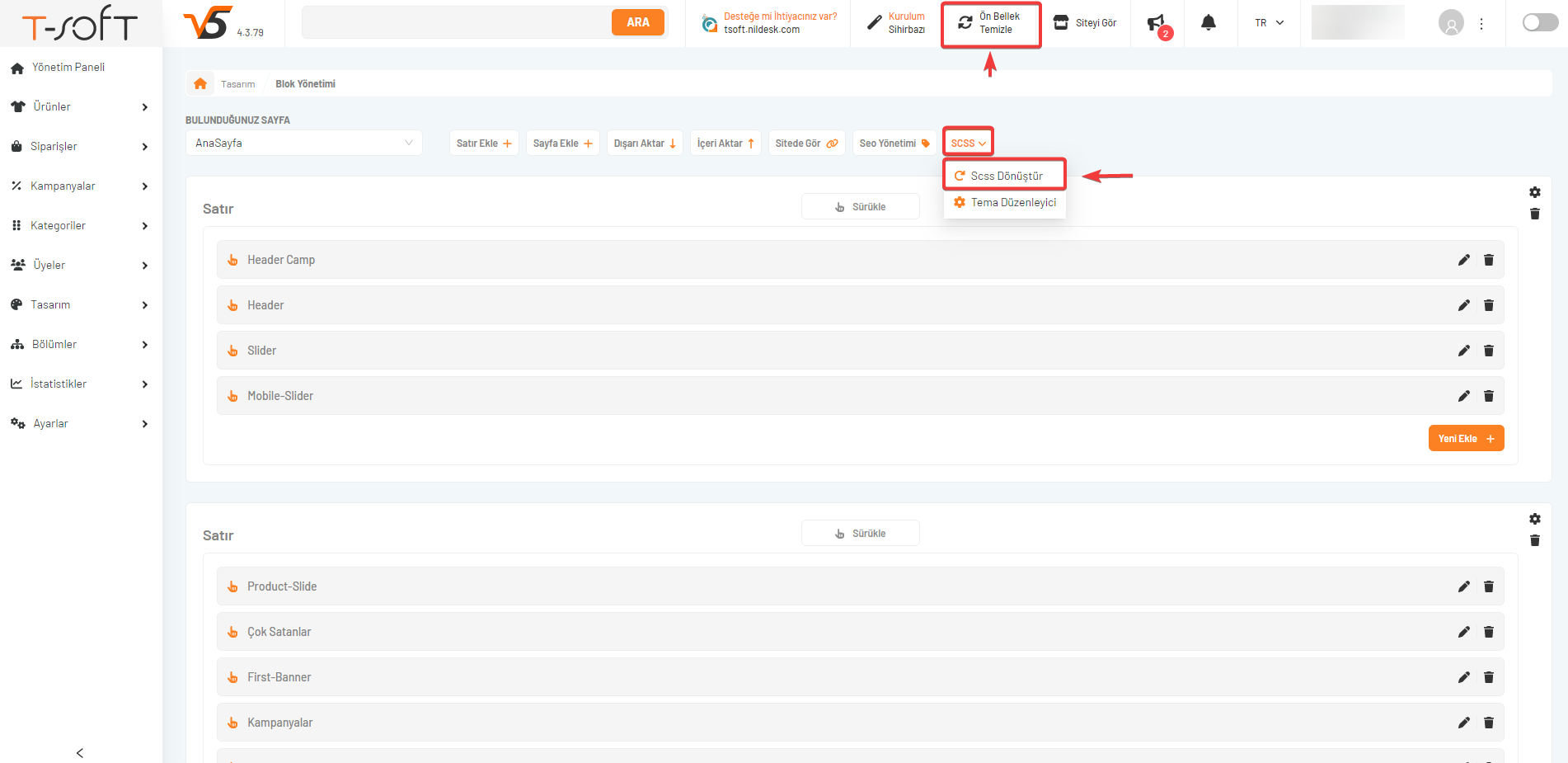Click İçeri Aktar button
Screen dimensions: 1568x763
pos(725,143)
